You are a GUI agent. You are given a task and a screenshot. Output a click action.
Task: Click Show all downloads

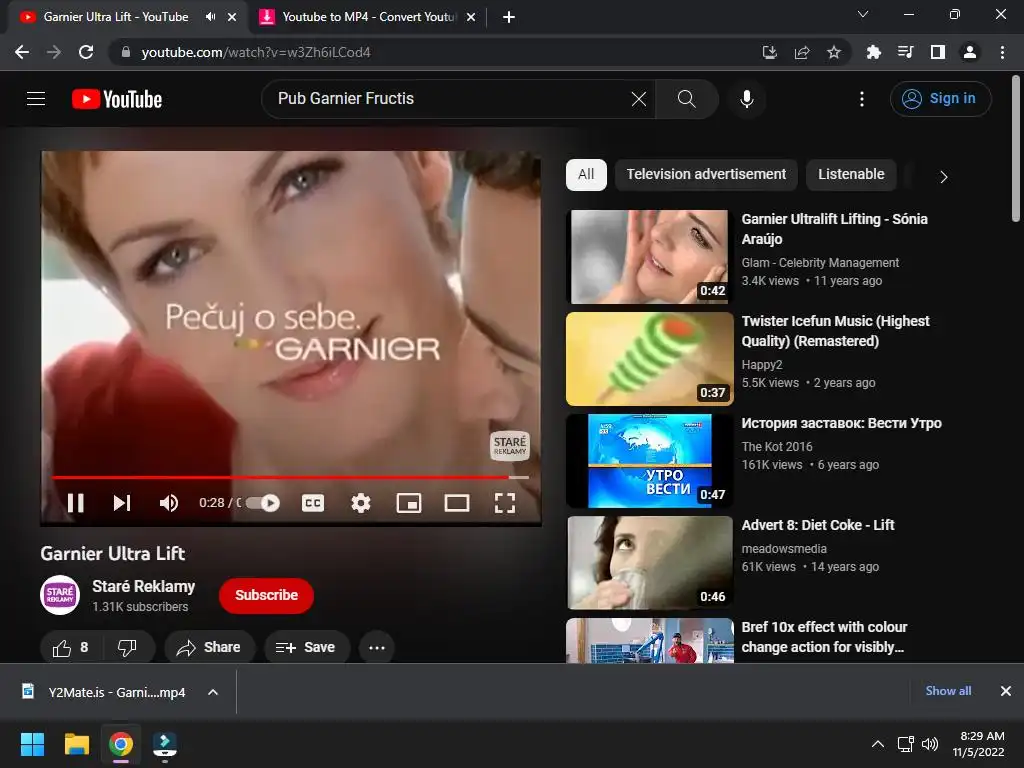pos(948,691)
